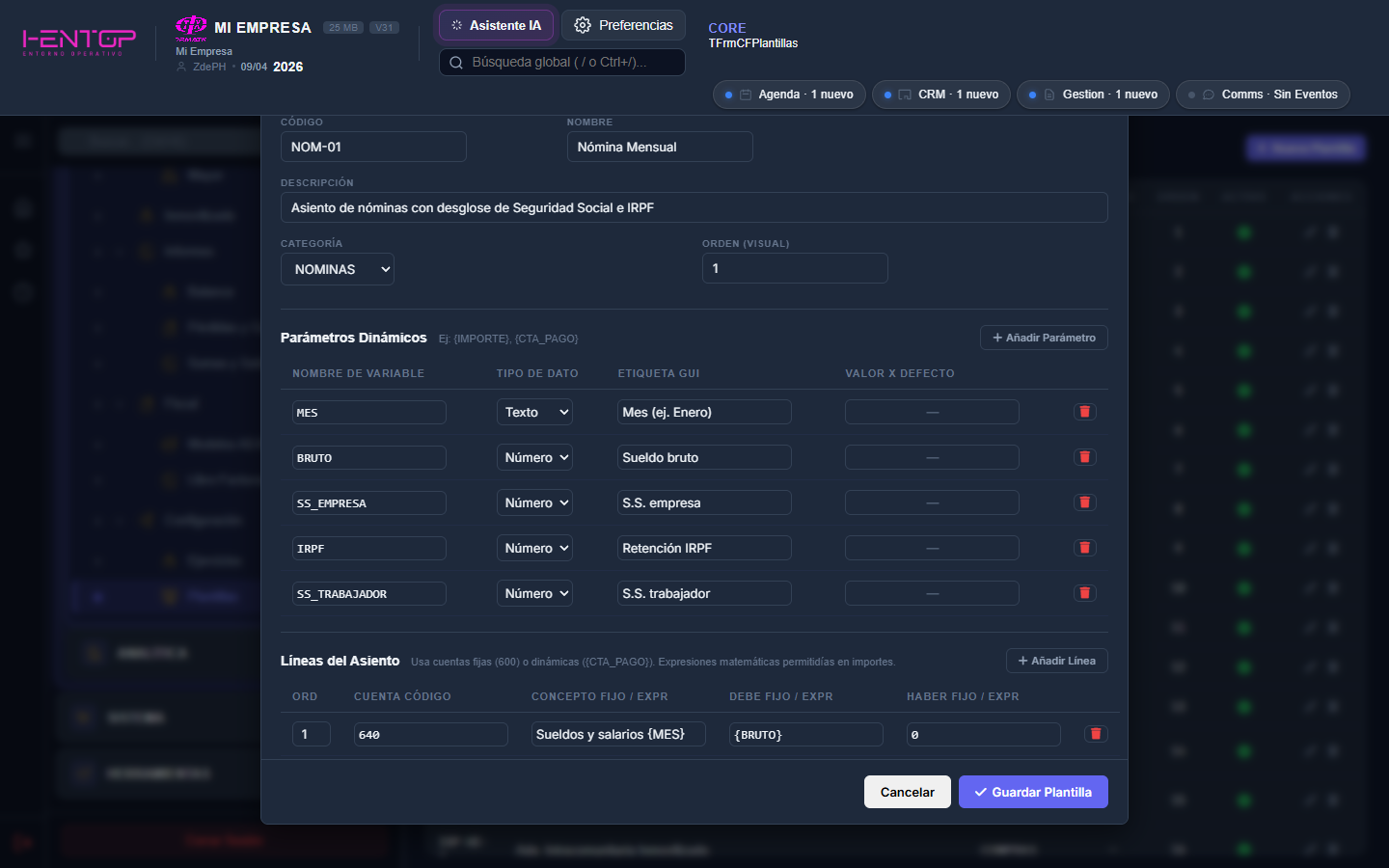Click inside the DESCRIPCIÓN text field
Screen dimensions: 1389x868
[693, 207]
